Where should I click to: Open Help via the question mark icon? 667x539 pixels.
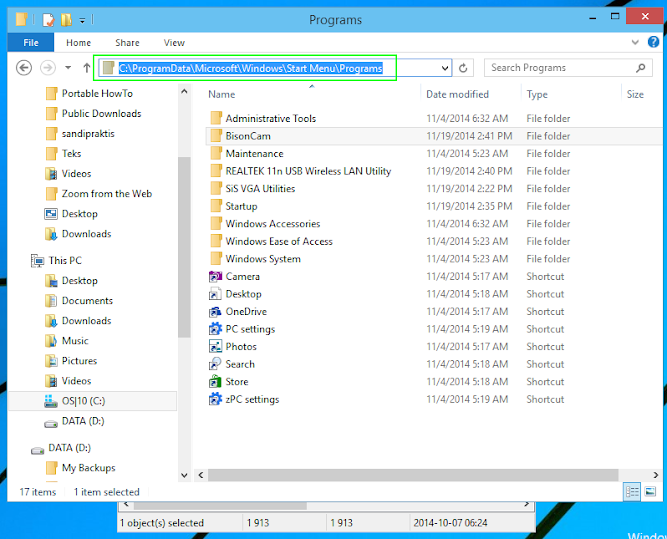coord(653,42)
